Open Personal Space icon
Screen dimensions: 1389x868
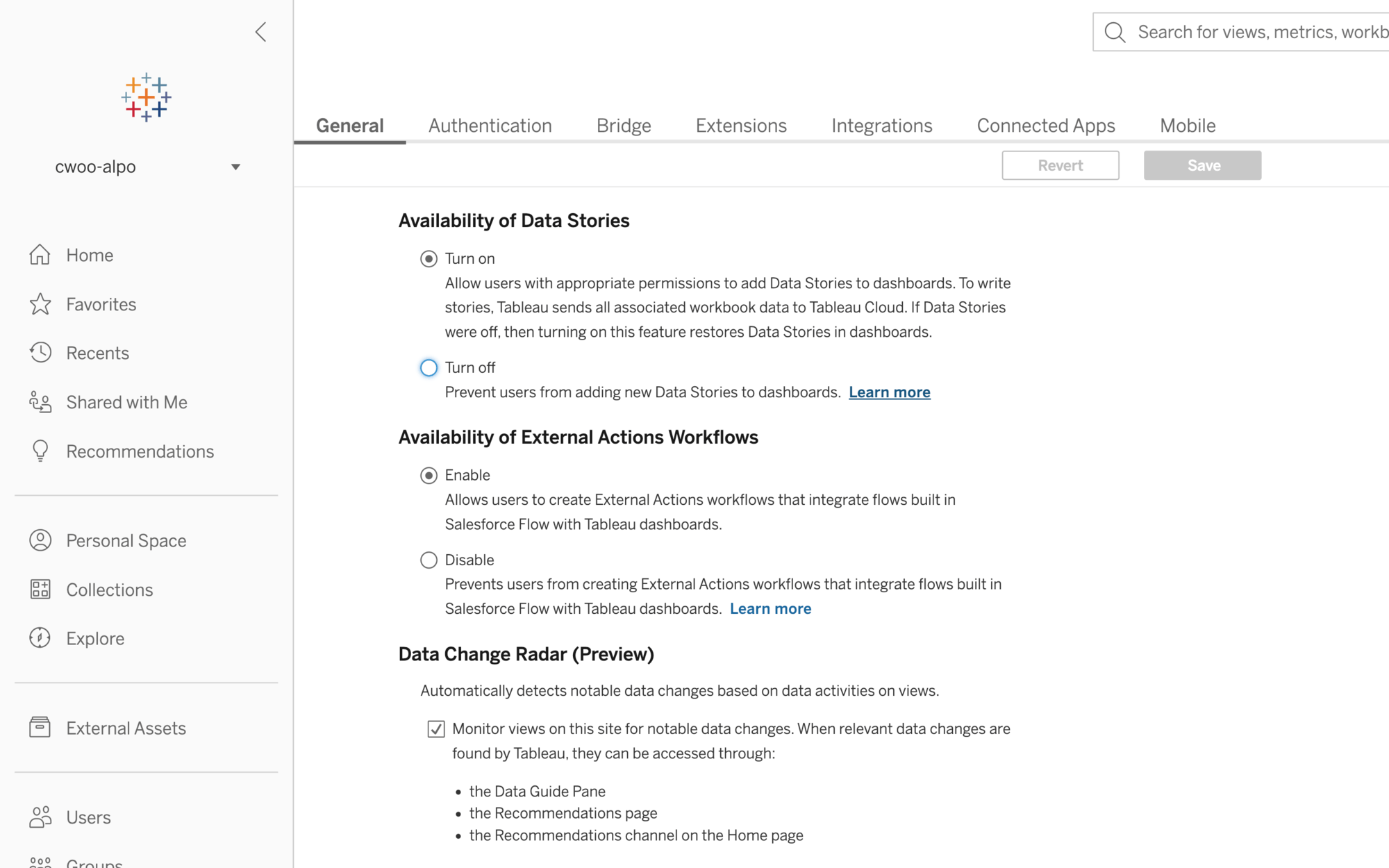click(40, 540)
